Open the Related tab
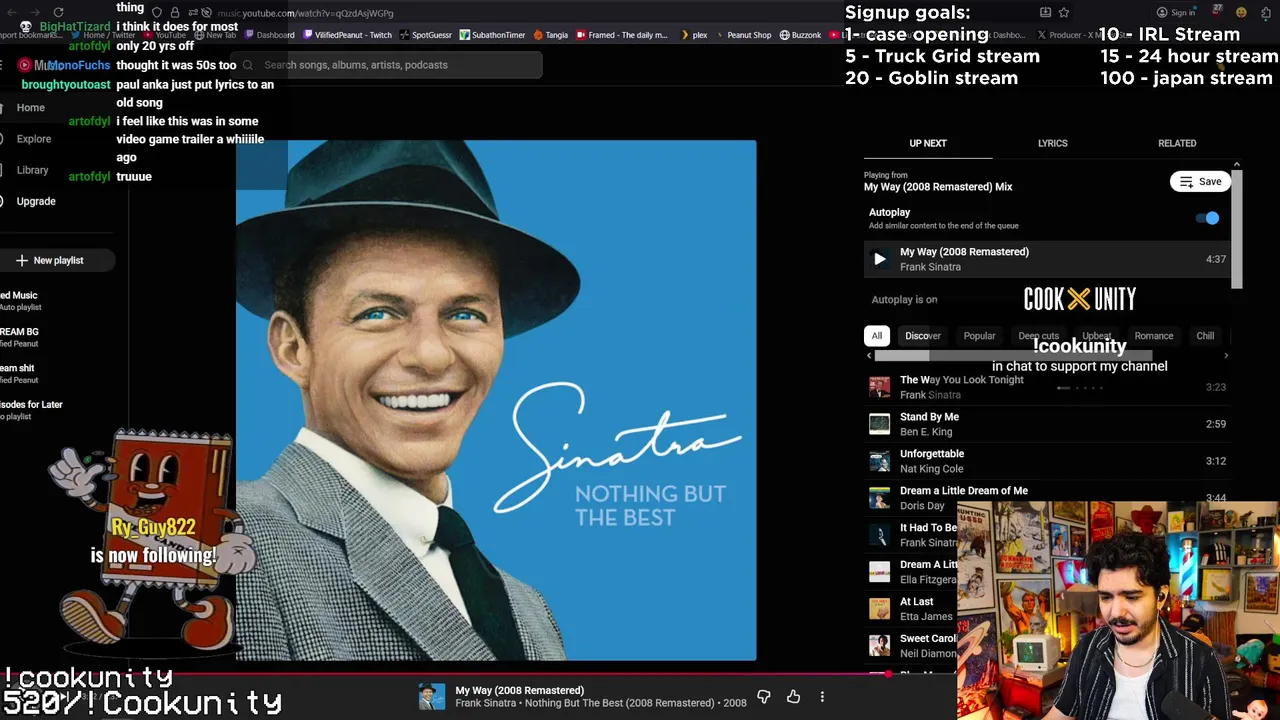Screen dimensions: 1280x720 pos(1176,143)
